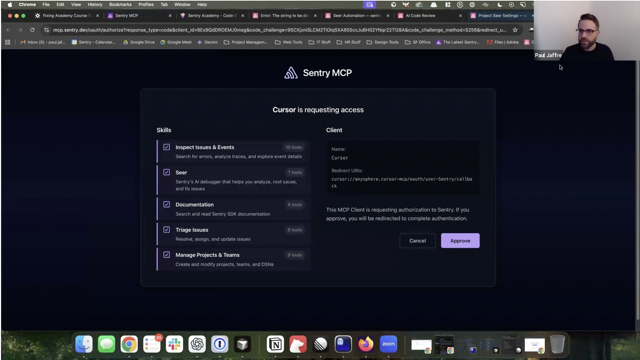Open Slack from the dock
The width and height of the screenshot is (640, 360).
click(174, 344)
